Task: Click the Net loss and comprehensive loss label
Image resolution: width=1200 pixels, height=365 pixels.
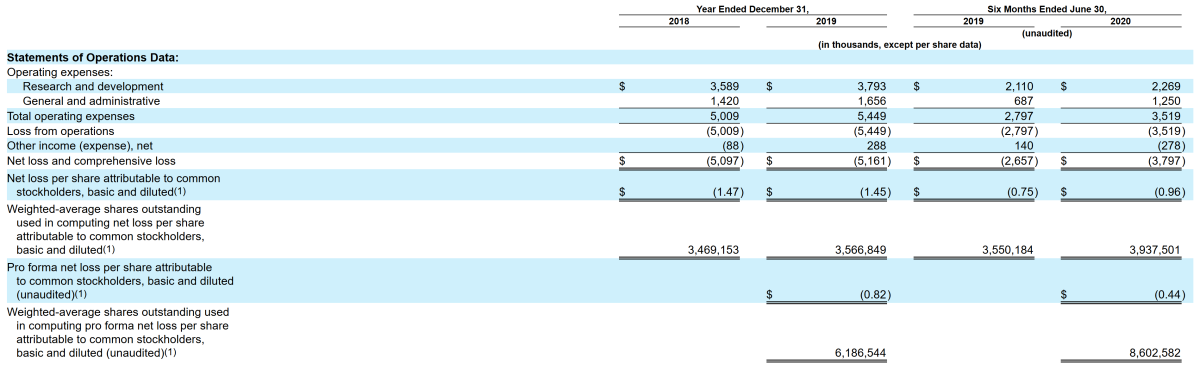Action: coord(91,160)
